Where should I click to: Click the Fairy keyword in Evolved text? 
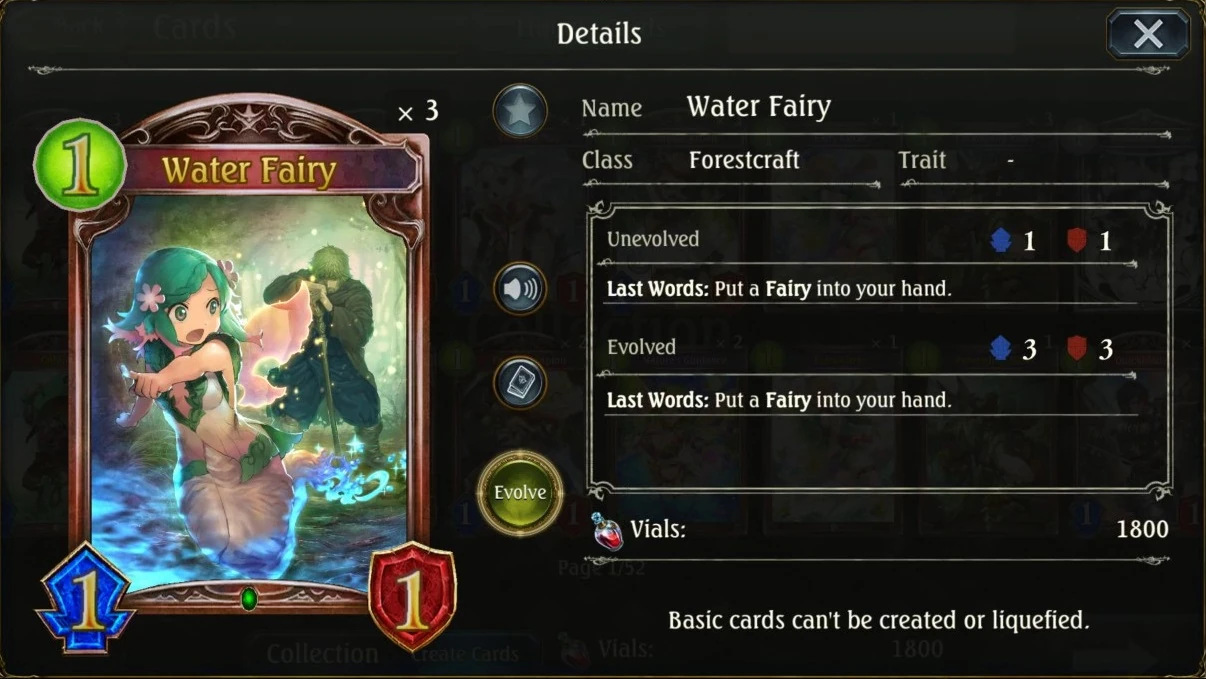point(788,400)
